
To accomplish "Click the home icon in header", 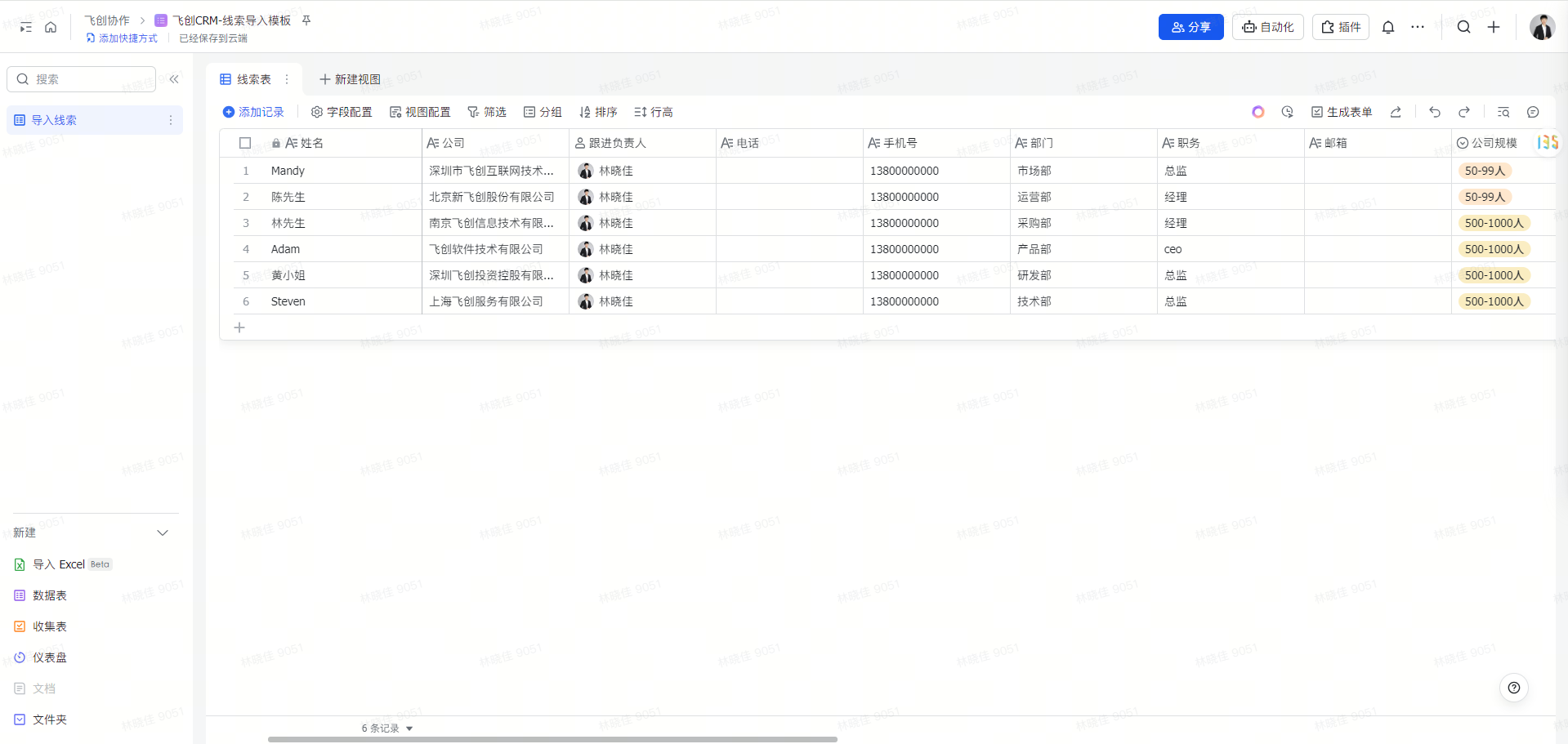I will point(51,27).
